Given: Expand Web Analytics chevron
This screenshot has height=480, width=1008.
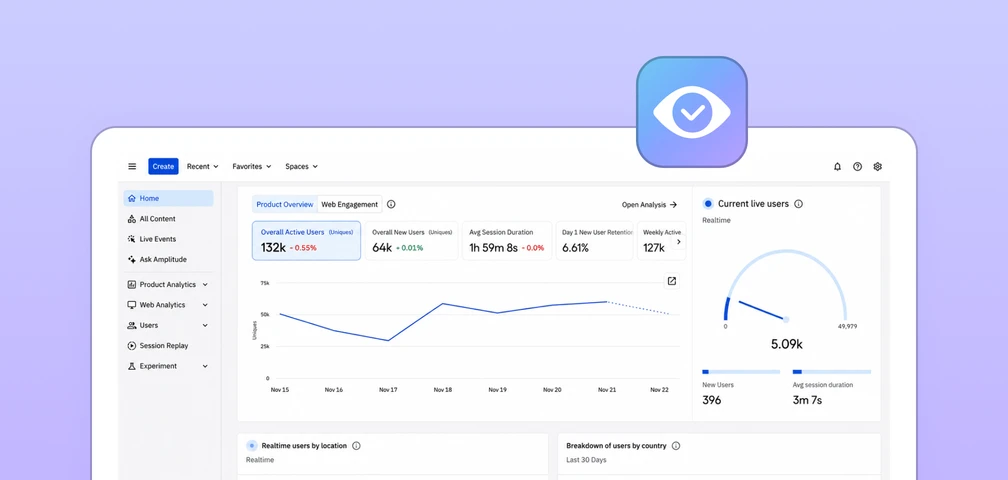Looking at the screenshot, I should click(x=205, y=305).
